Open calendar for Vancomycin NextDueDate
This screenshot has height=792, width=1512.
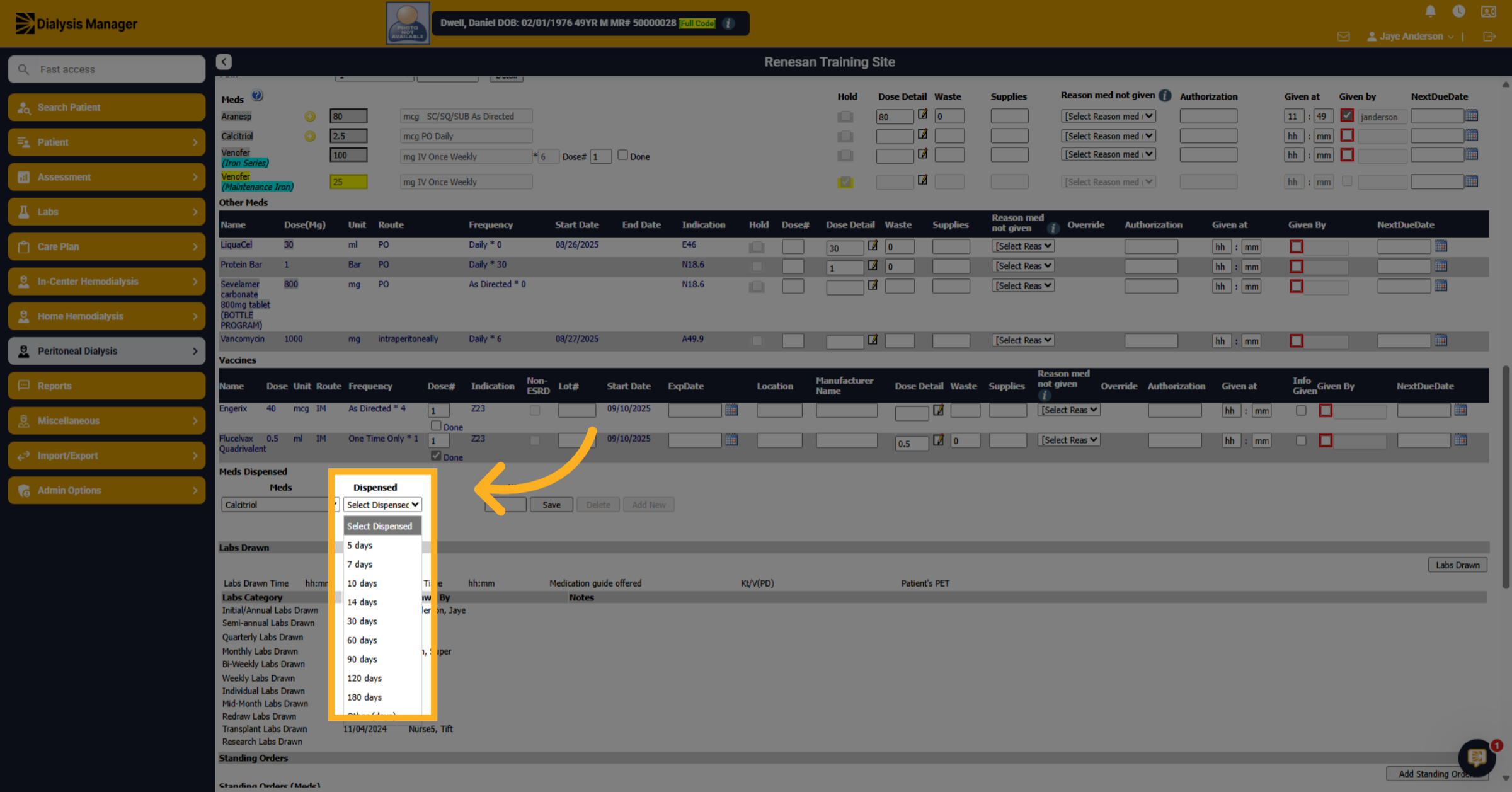pos(1441,340)
